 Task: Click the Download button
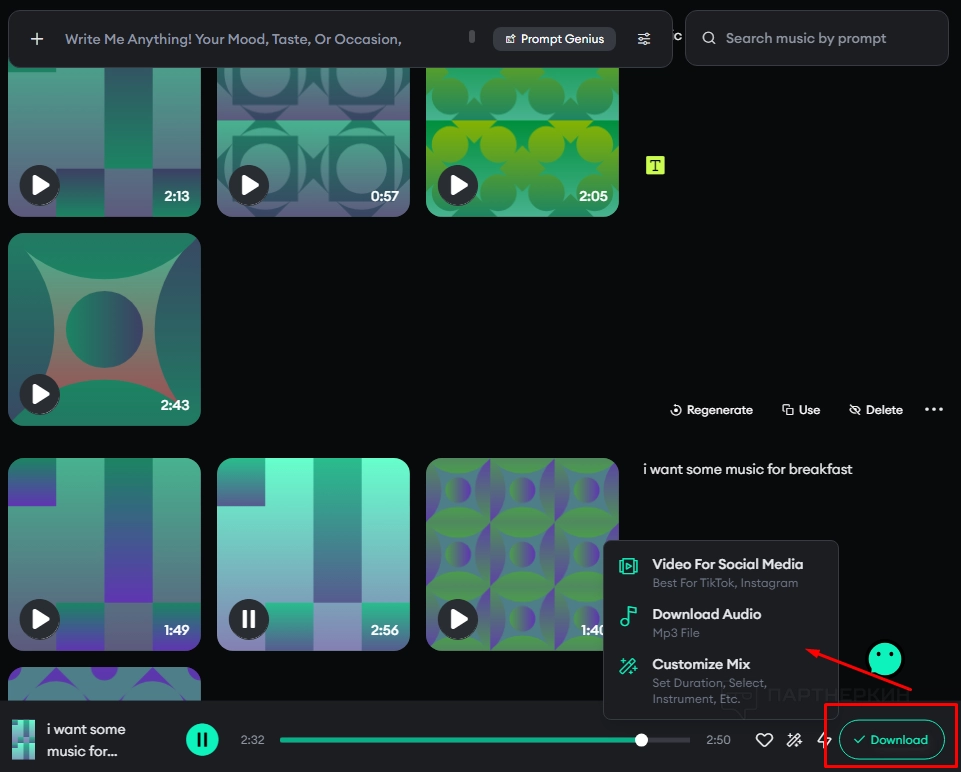point(891,740)
